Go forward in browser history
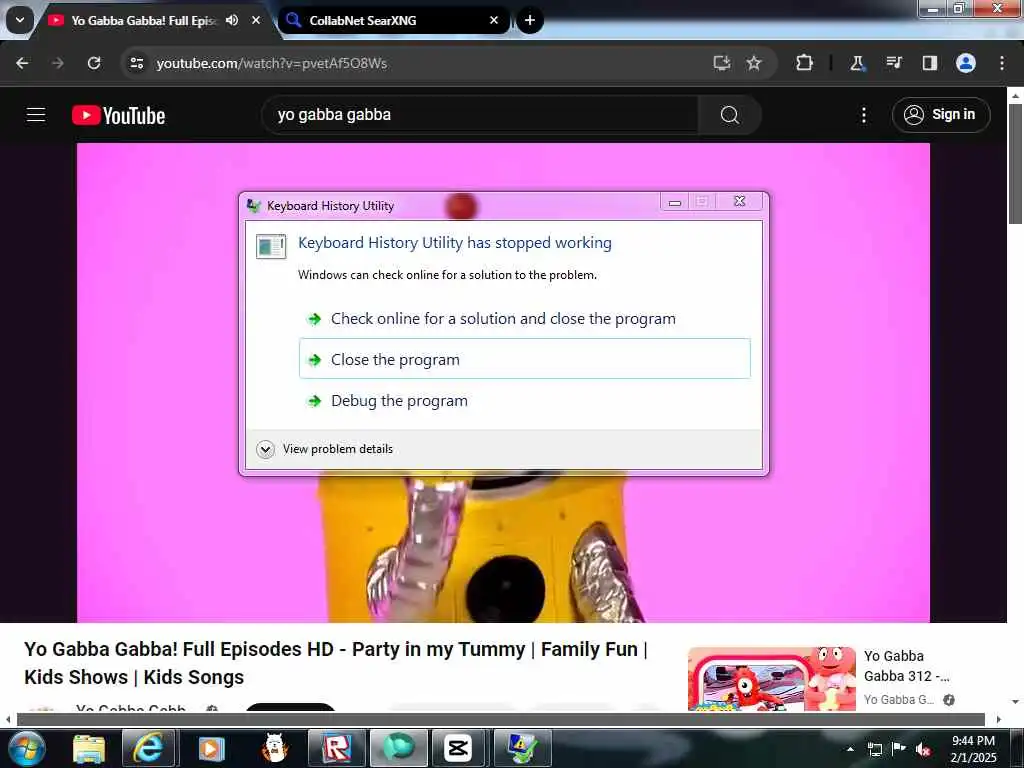This screenshot has height=768, width=1024. click(x=58, y=63)
